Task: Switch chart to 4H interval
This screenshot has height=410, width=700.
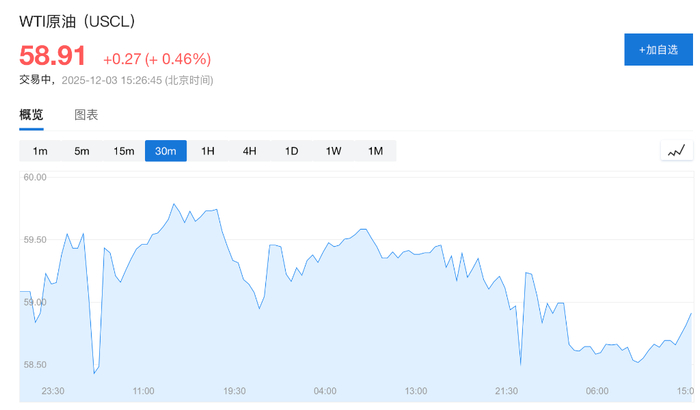Action: (250, 151)
